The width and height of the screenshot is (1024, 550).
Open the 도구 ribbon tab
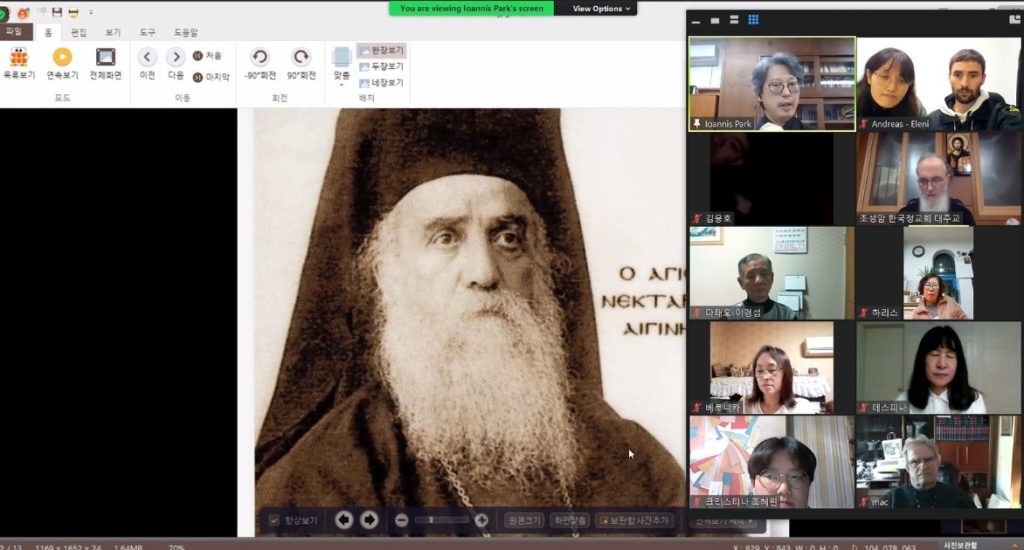[147, 32]
